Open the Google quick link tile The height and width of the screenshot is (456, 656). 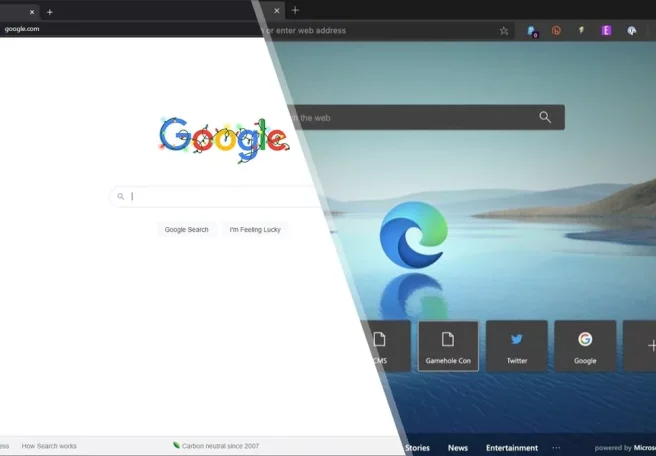(585, 346)
